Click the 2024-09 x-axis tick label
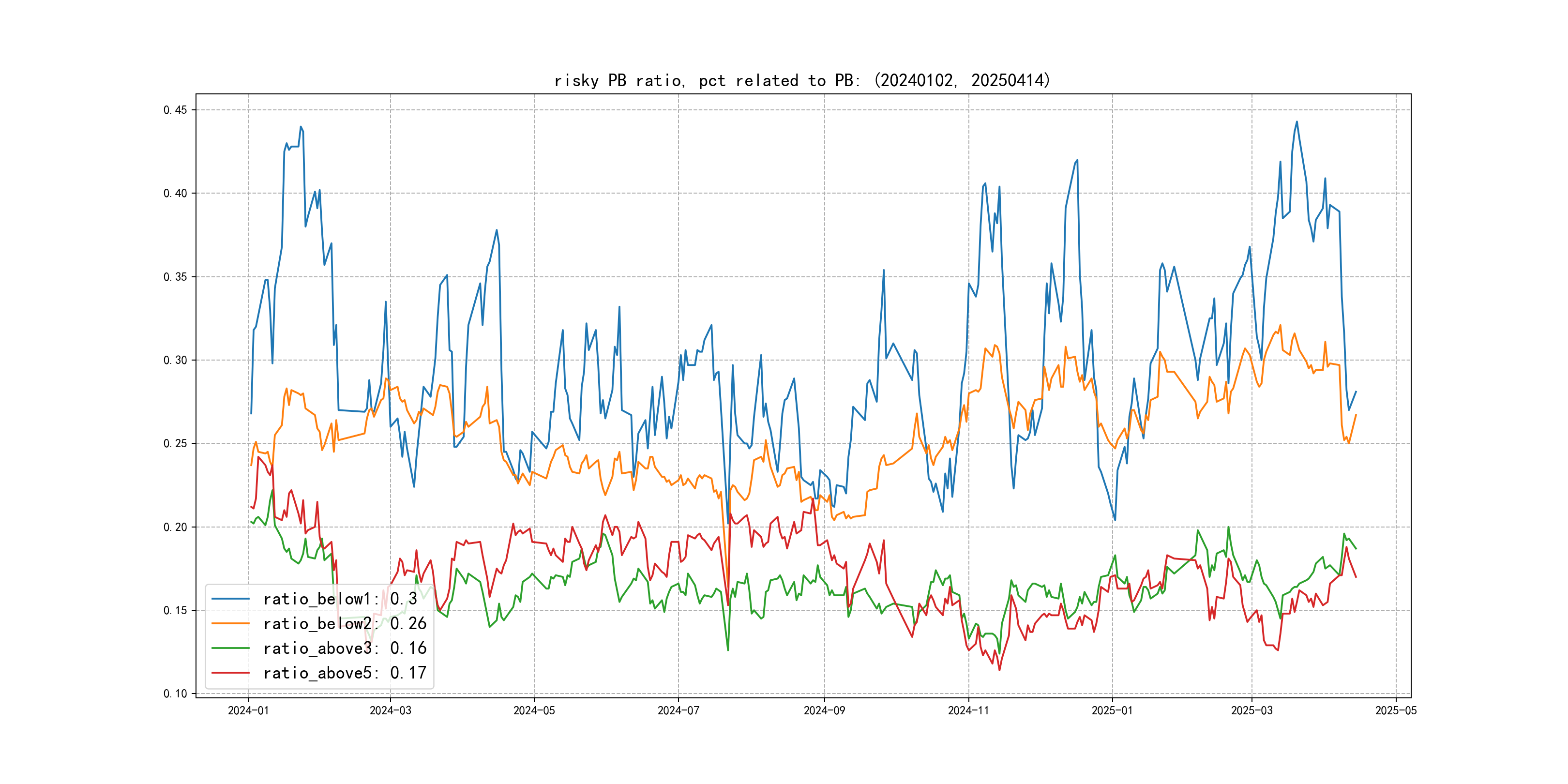The width and height of the screenshot is (1568, 784). [x=824, y=710]
